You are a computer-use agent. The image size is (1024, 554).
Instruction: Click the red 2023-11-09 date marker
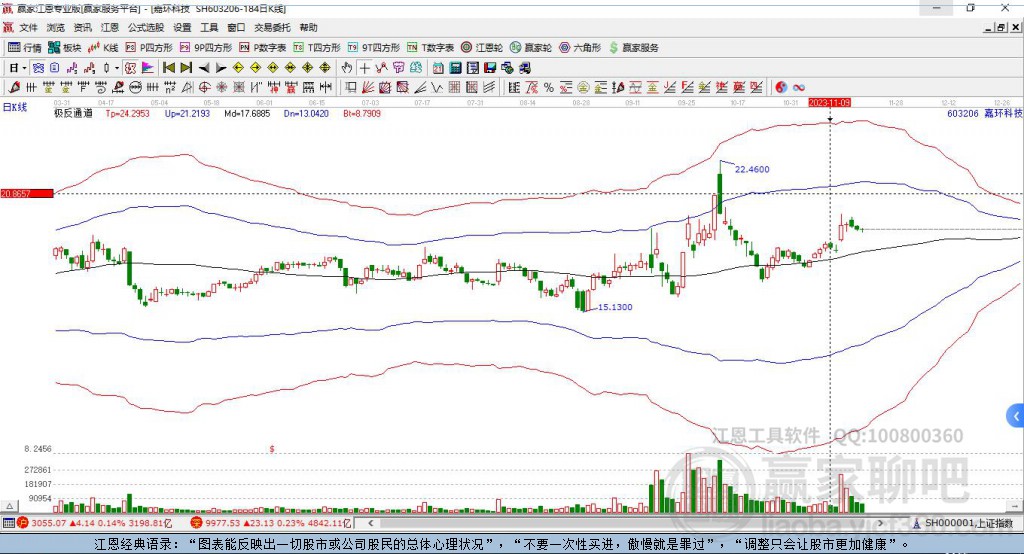(x=829, y=103)
